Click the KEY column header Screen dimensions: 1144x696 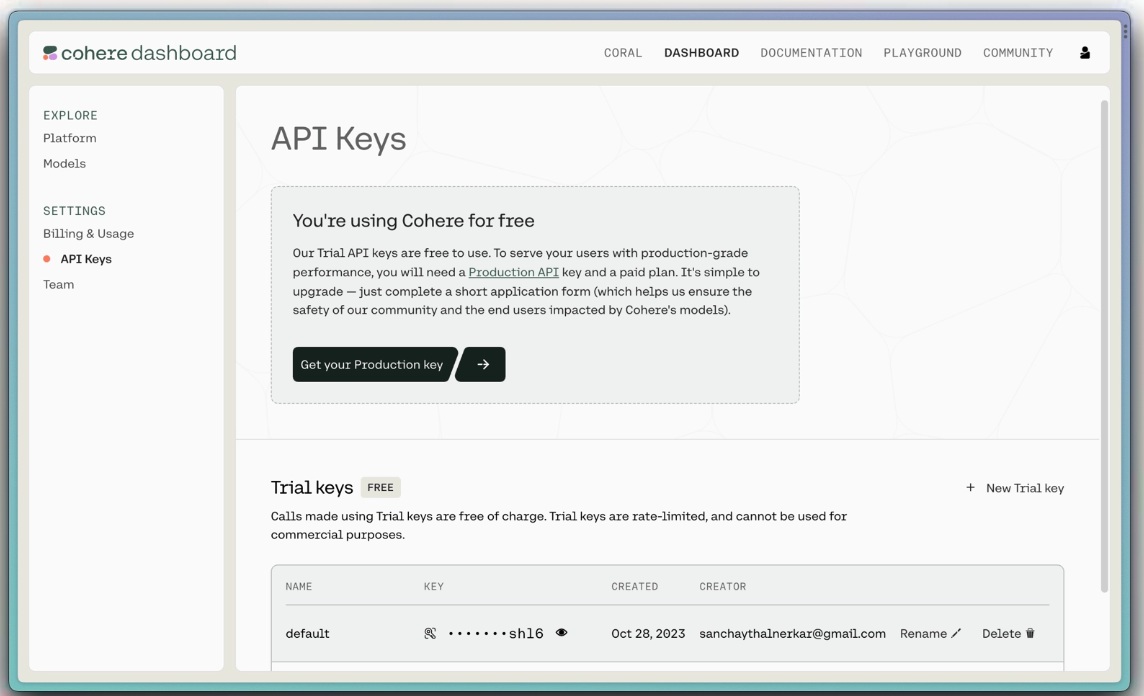(433, 587)
